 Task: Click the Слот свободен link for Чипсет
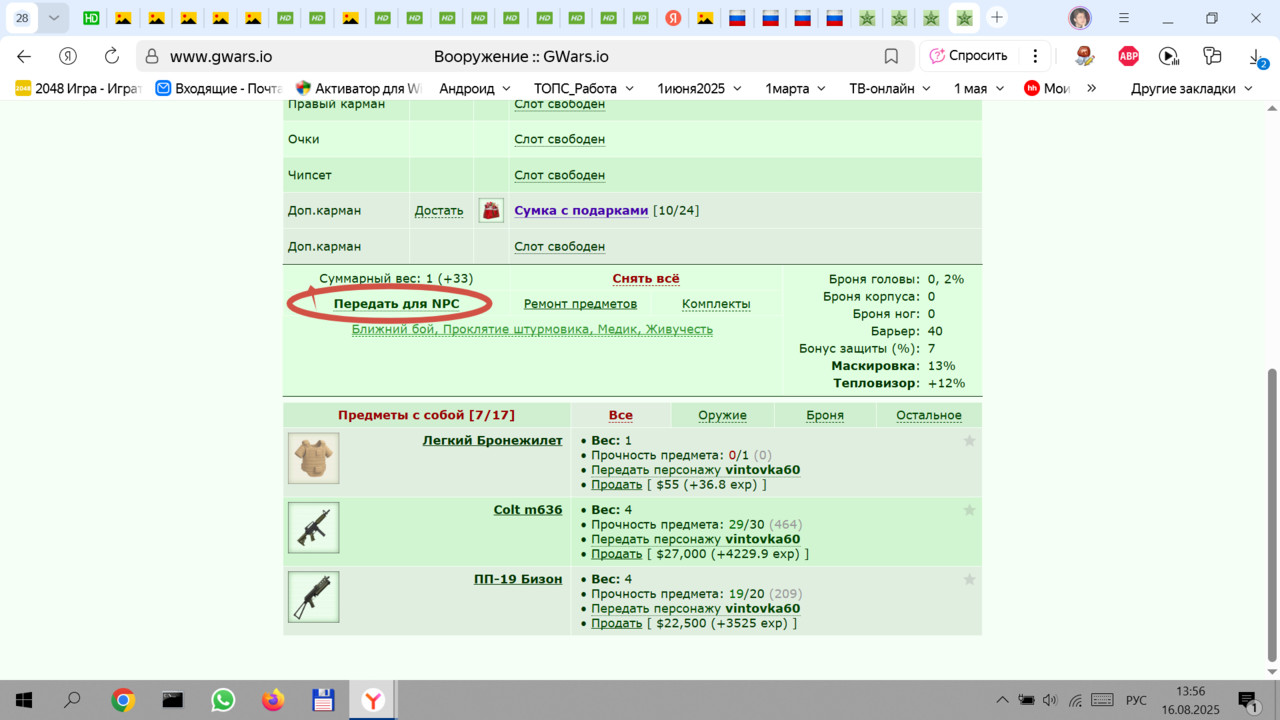(559, 175)
